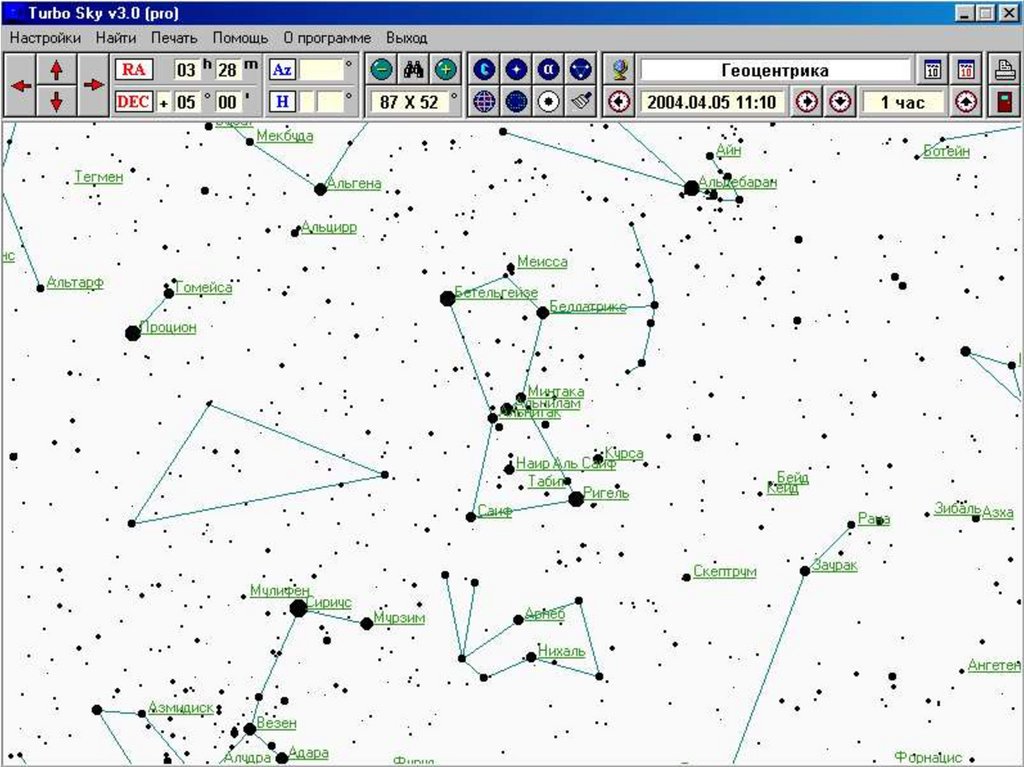Open the О программе menu
This screenshot has width=1024, height=767.
click(327, 38)
